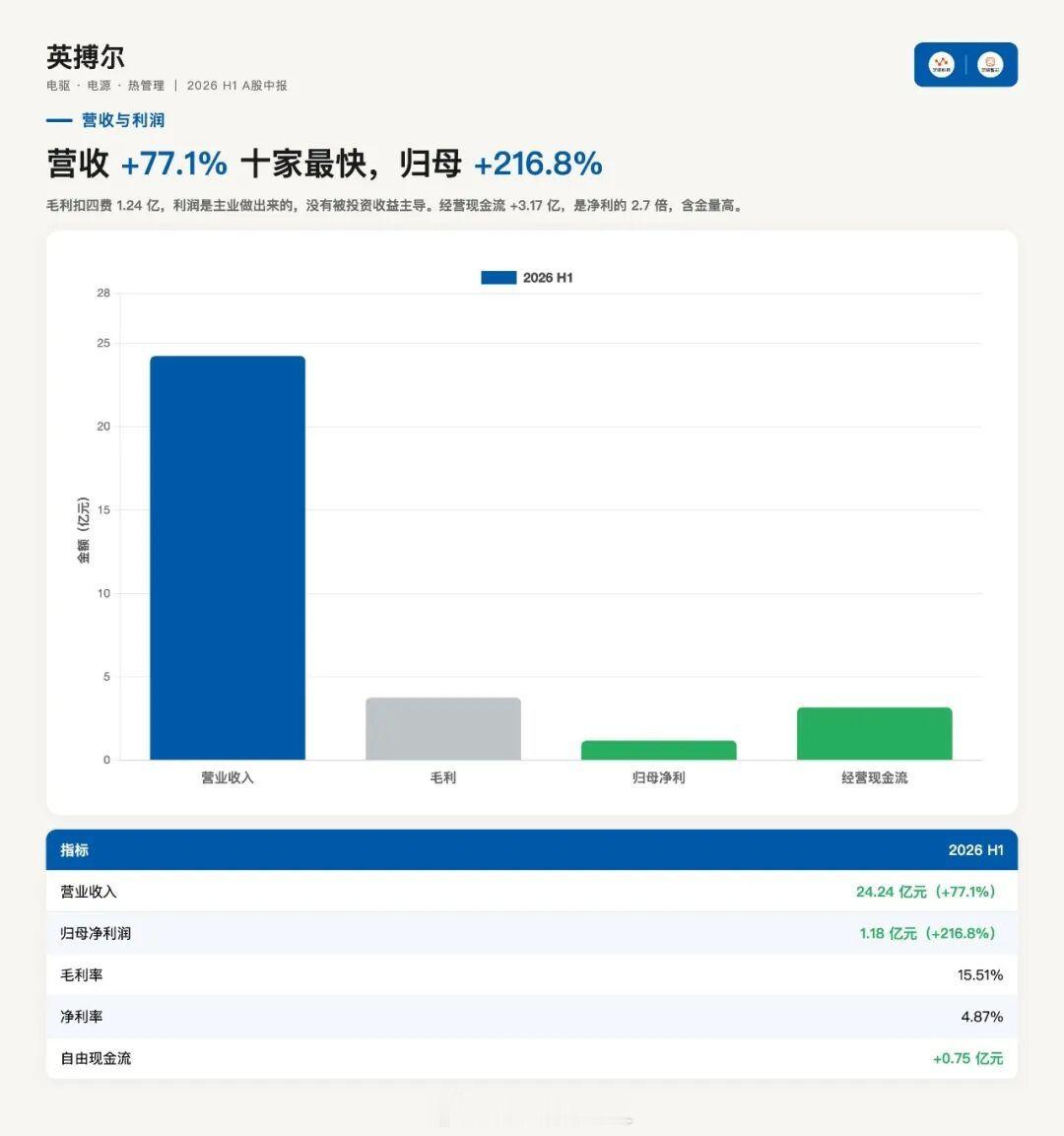Click the 毛利率 table row label
This screenshot has width=1064, height=1136.
click(x=81, y=975)
